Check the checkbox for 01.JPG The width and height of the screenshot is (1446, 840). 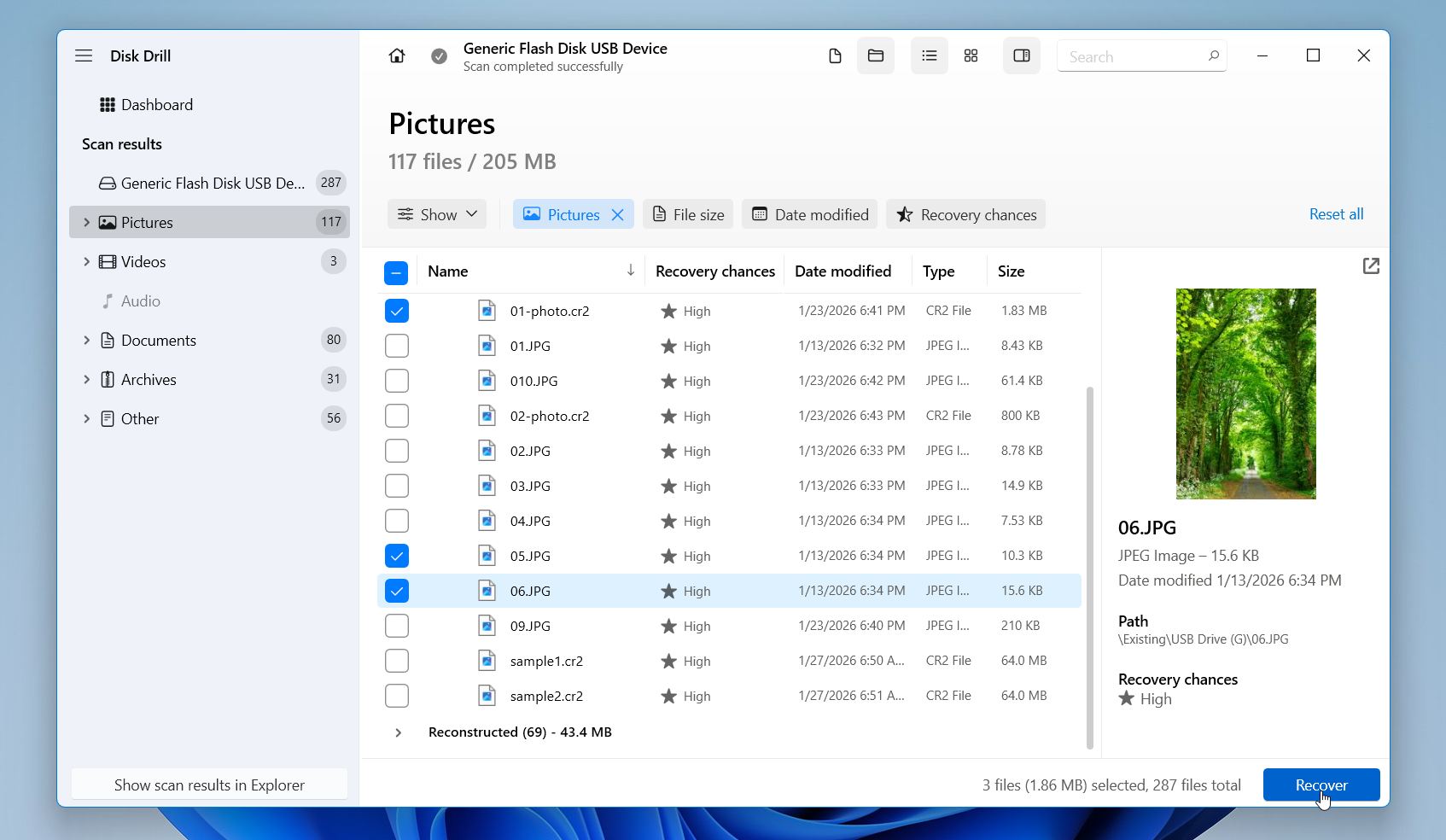396,346
